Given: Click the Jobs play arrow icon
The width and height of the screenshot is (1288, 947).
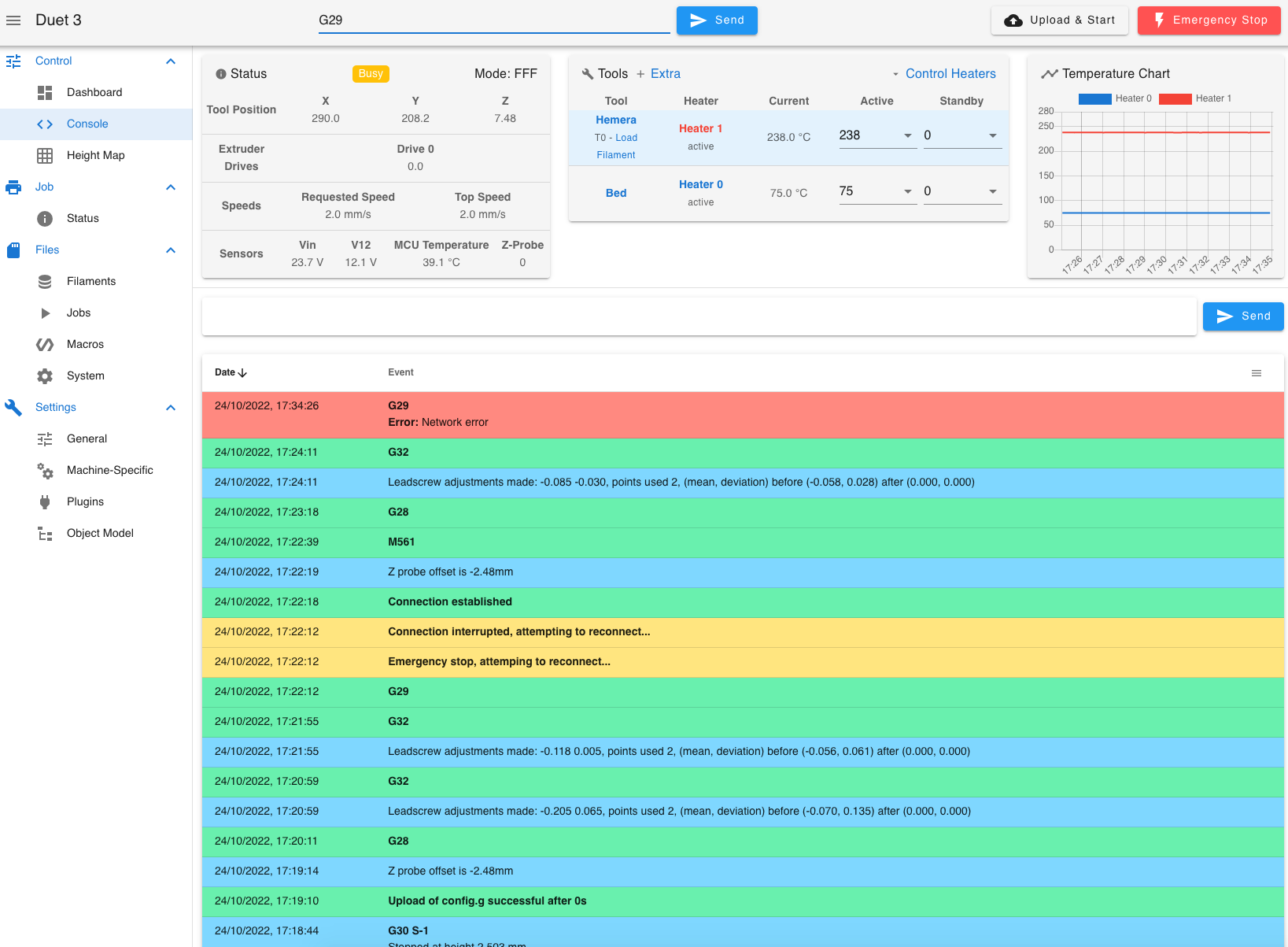Looking at the screenshot, I should [45, 313].
